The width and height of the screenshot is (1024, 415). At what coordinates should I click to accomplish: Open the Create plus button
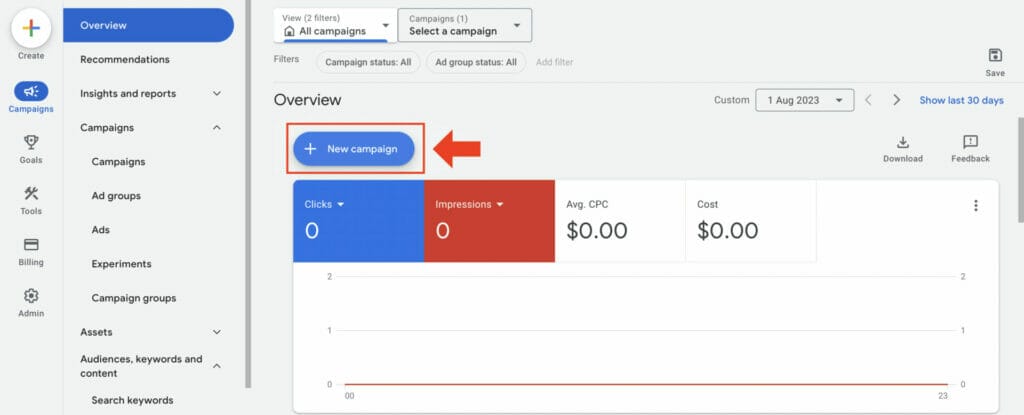(31, 29)
